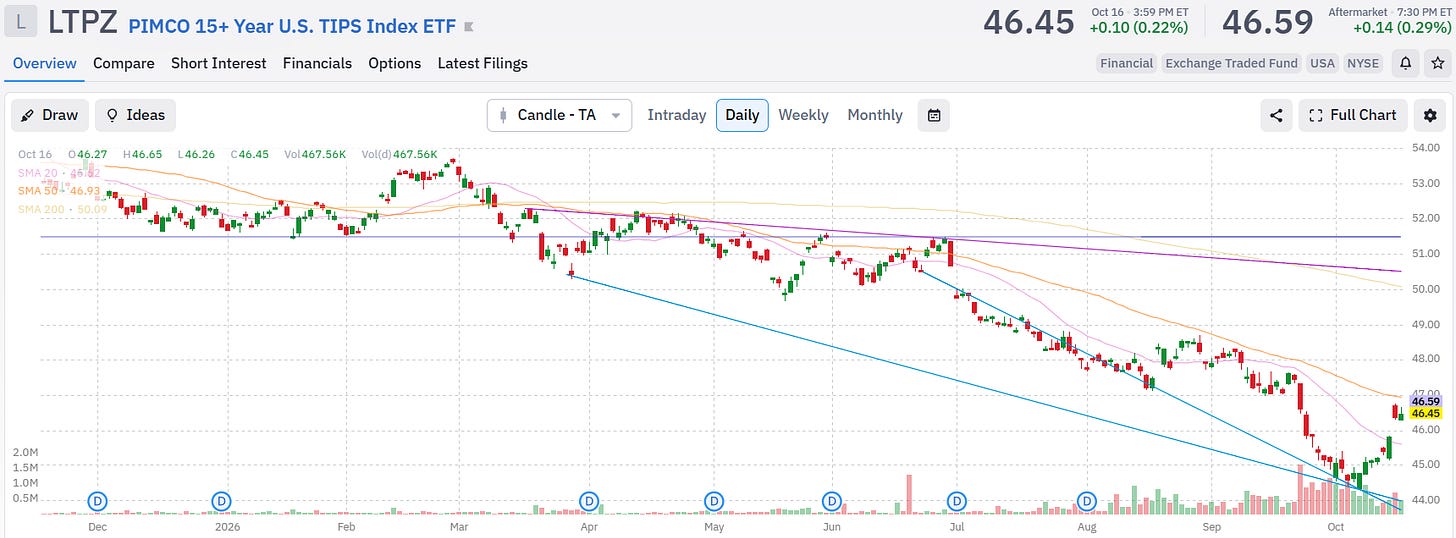Switch to the Overview tab

45,63
